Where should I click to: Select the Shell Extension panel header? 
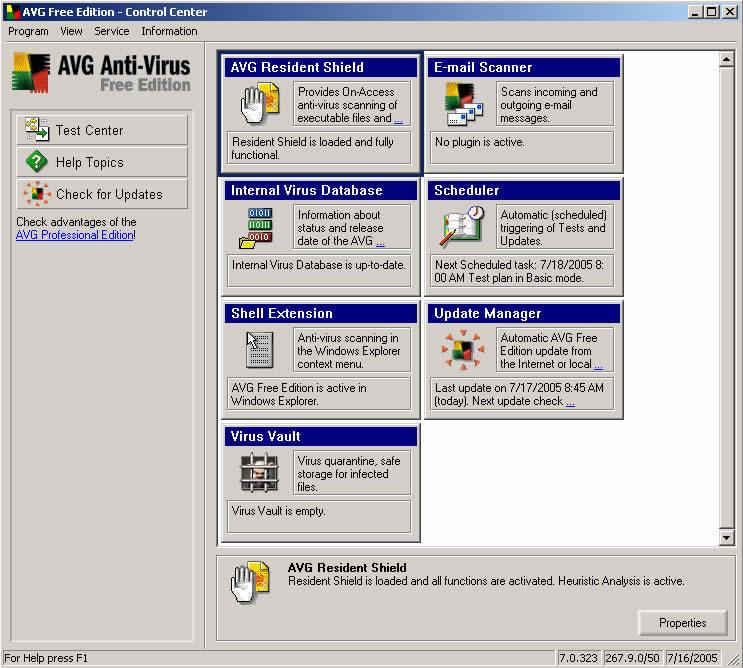click(x=321, y=314)
